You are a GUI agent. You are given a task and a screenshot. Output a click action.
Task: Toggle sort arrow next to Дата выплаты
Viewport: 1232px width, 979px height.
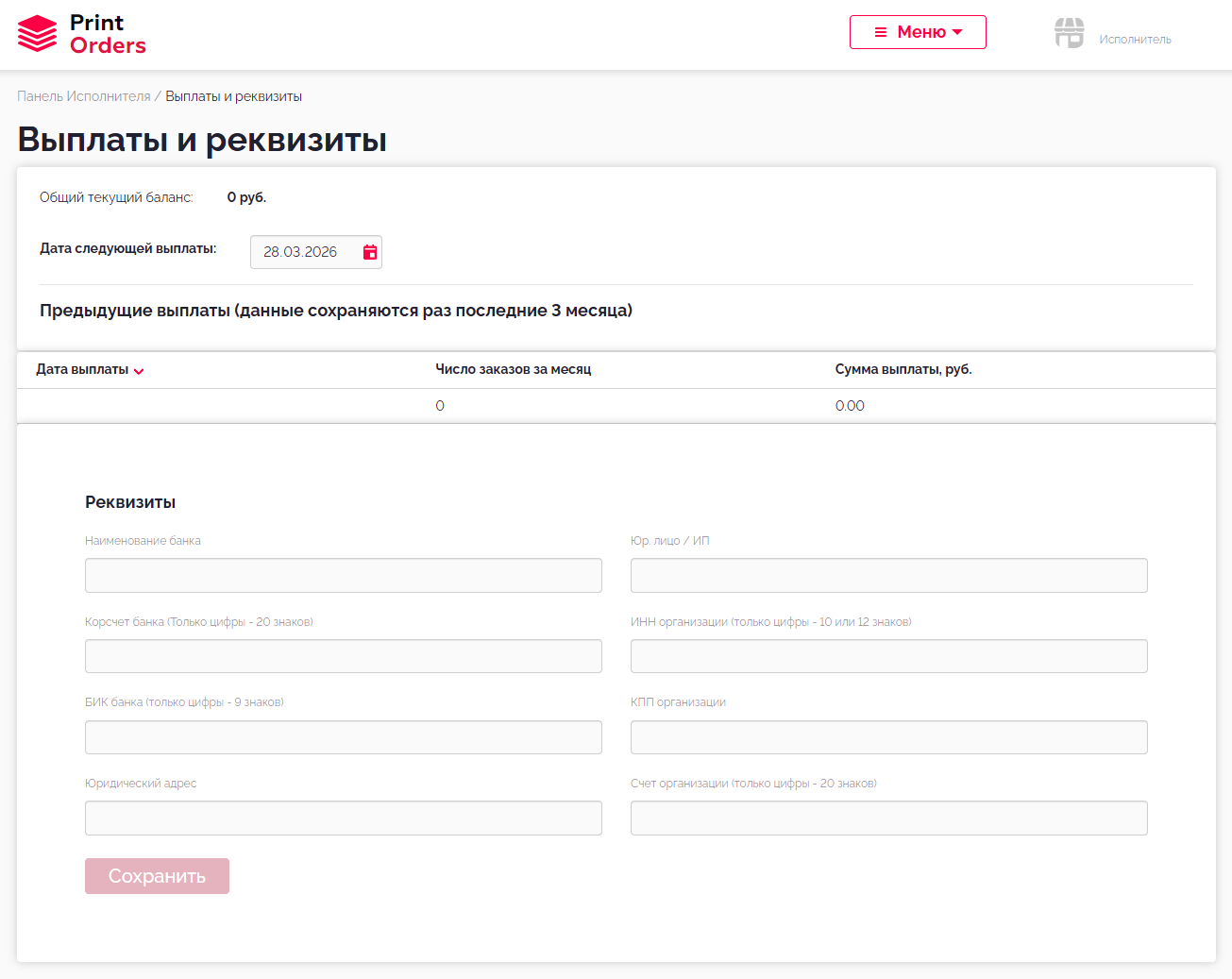point(139,371)
